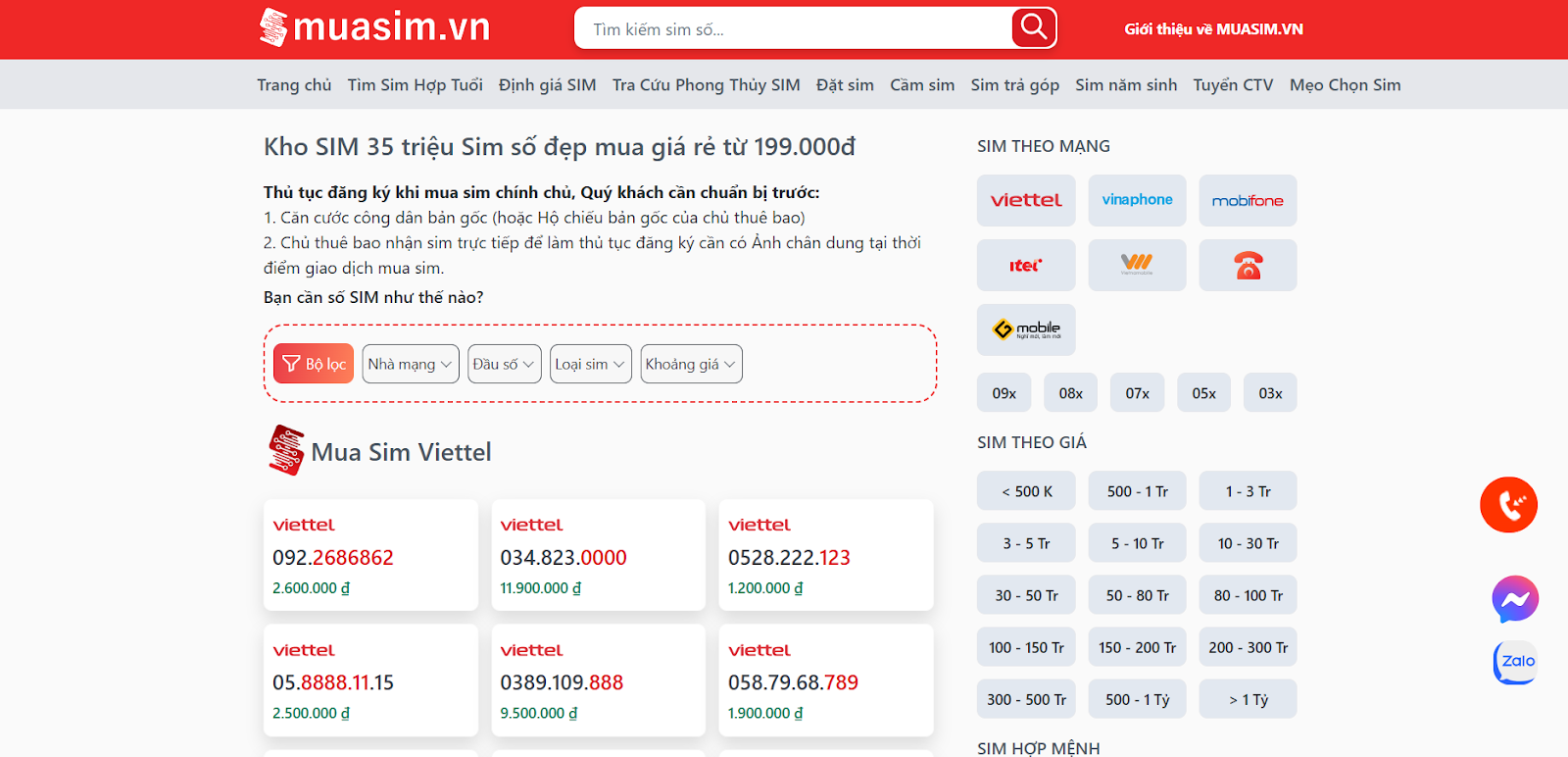Open SIM card 092.2686862

[x=370, y=555]
